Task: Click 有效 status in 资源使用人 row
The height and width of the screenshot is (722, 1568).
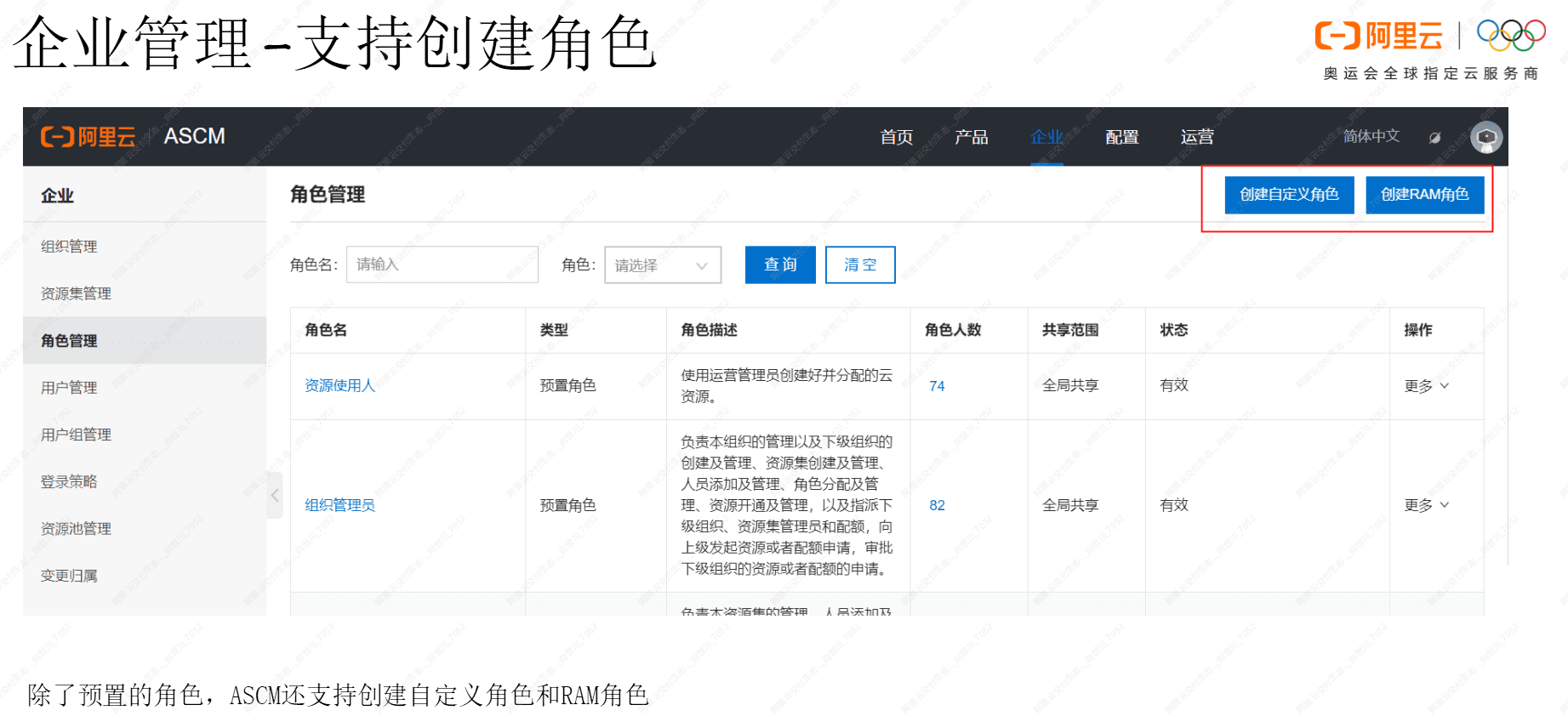Action: click(x=1174, y=386)
